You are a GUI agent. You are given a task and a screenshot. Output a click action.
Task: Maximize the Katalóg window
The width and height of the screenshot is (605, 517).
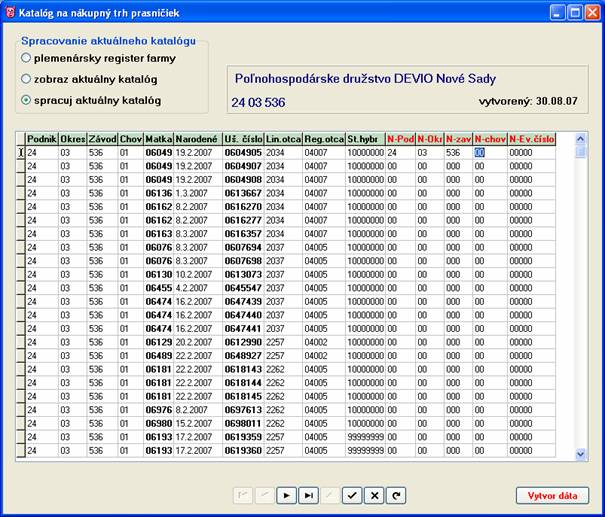575,13
